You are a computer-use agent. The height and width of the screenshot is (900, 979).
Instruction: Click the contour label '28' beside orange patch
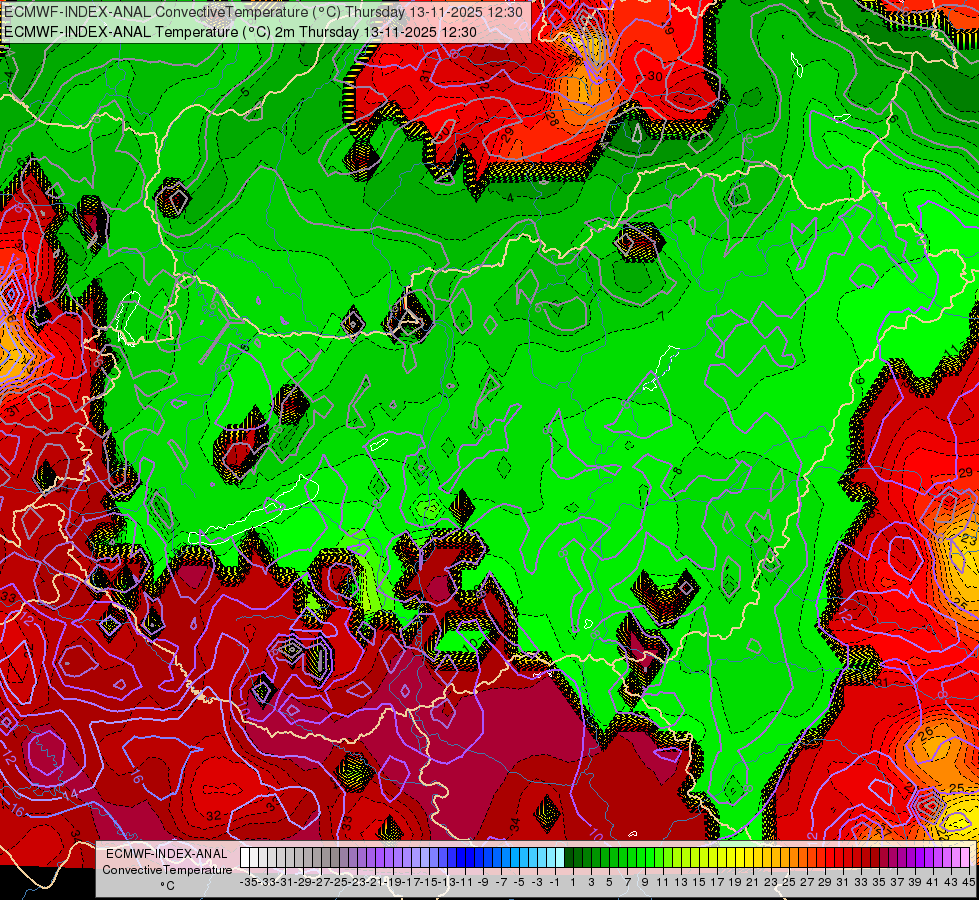552,119
